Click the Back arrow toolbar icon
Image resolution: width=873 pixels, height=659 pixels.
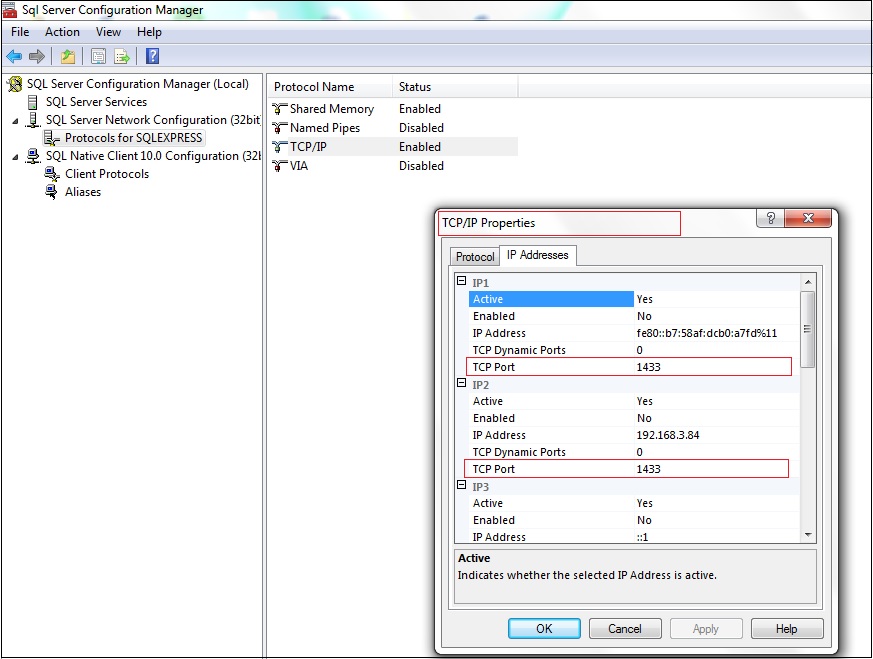pyautogui.click(x=14, y=56)
